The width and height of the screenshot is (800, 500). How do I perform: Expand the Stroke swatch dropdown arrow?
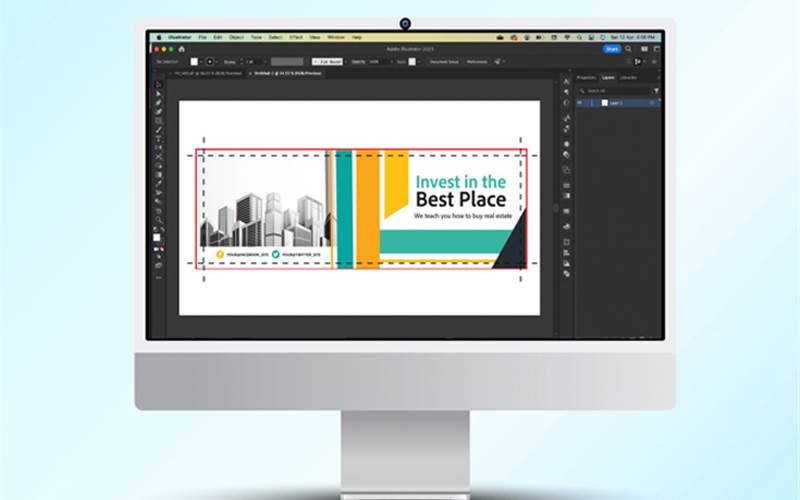tap(217, 62)
